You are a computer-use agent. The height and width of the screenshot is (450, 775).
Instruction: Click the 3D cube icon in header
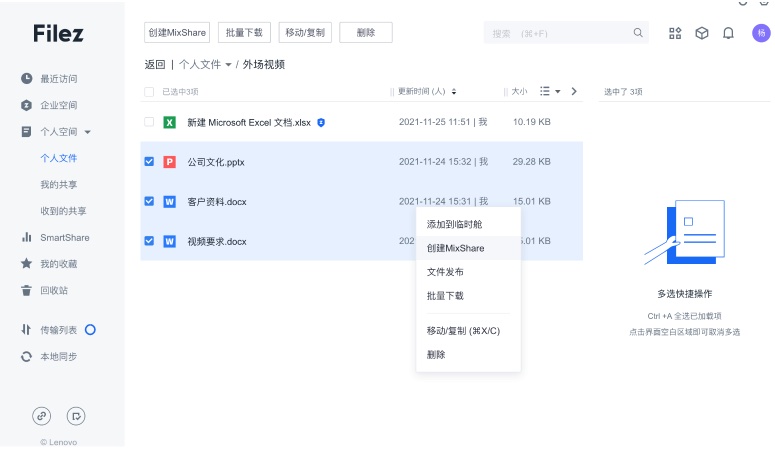click(702, 33)
